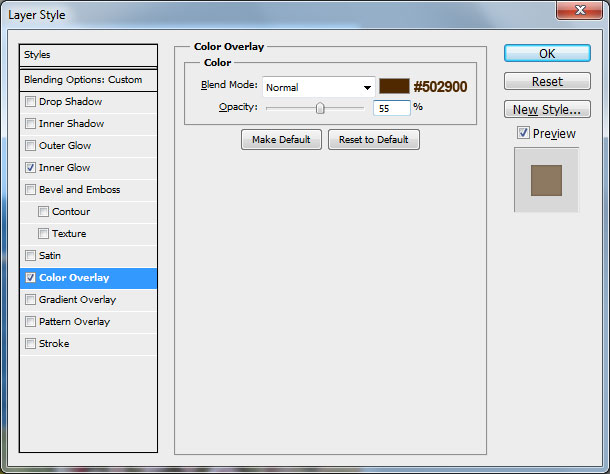This screenshot has height=474, width=610.
Task: Open the dark brown overlay color swatch
Action: tap(394, 87)
